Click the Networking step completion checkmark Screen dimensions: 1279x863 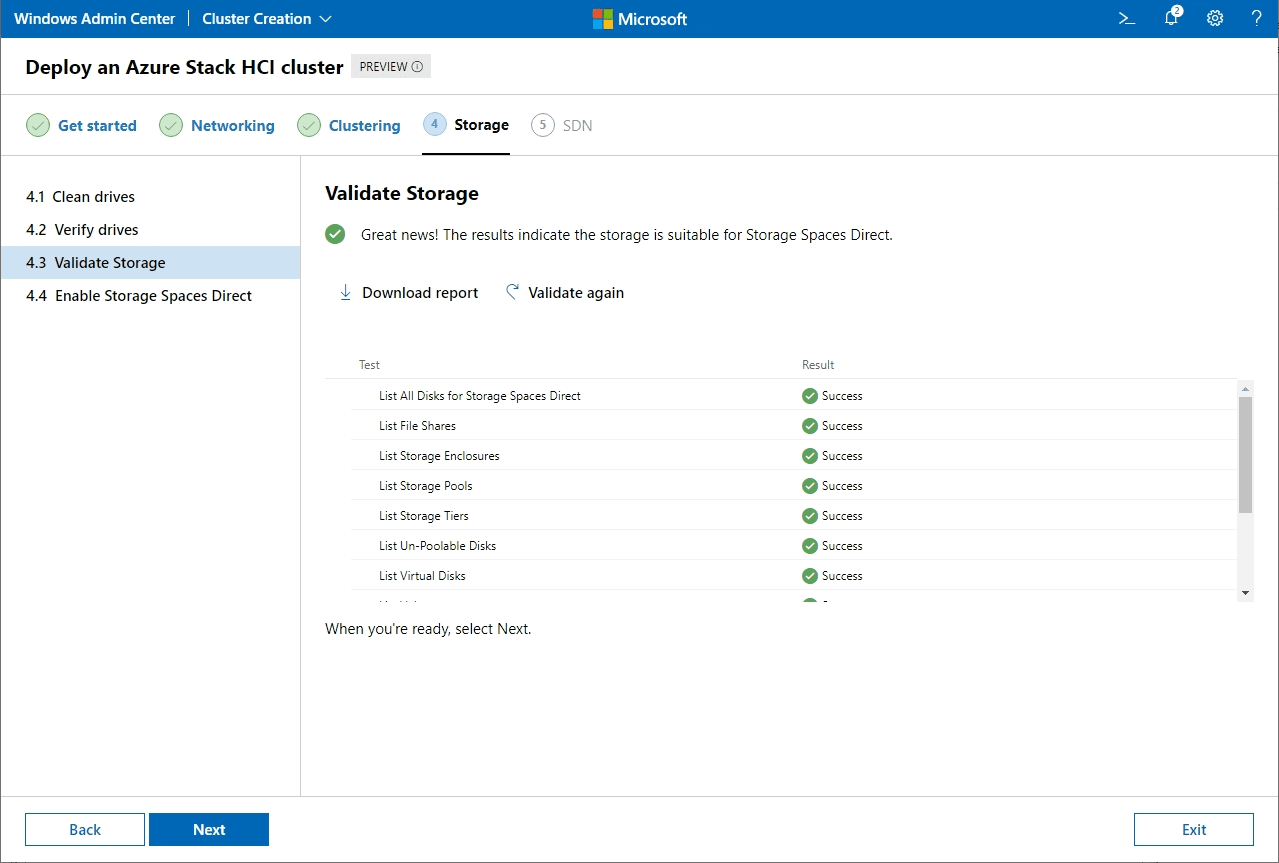[171, 125]
